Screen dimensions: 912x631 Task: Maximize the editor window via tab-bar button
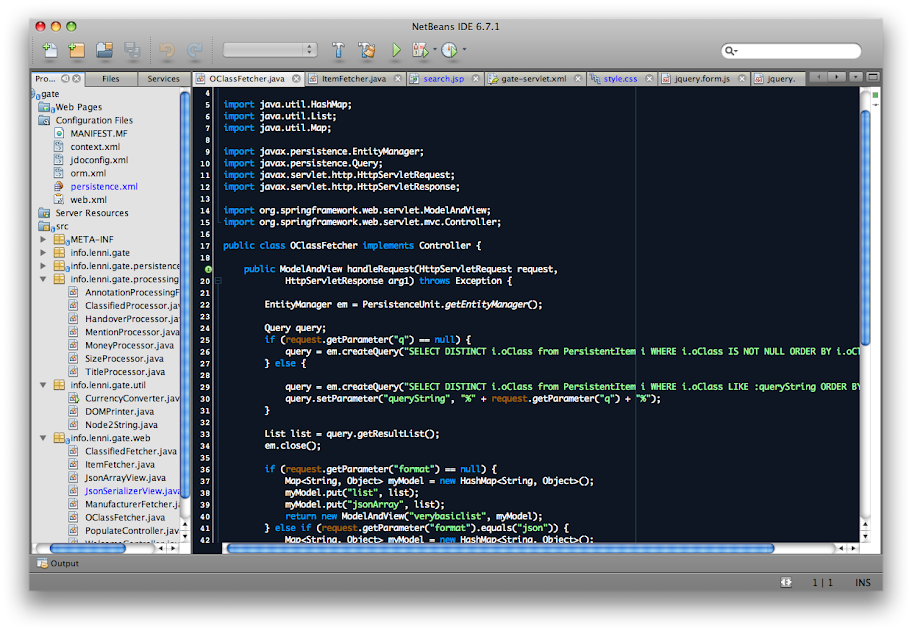(873, 77)
